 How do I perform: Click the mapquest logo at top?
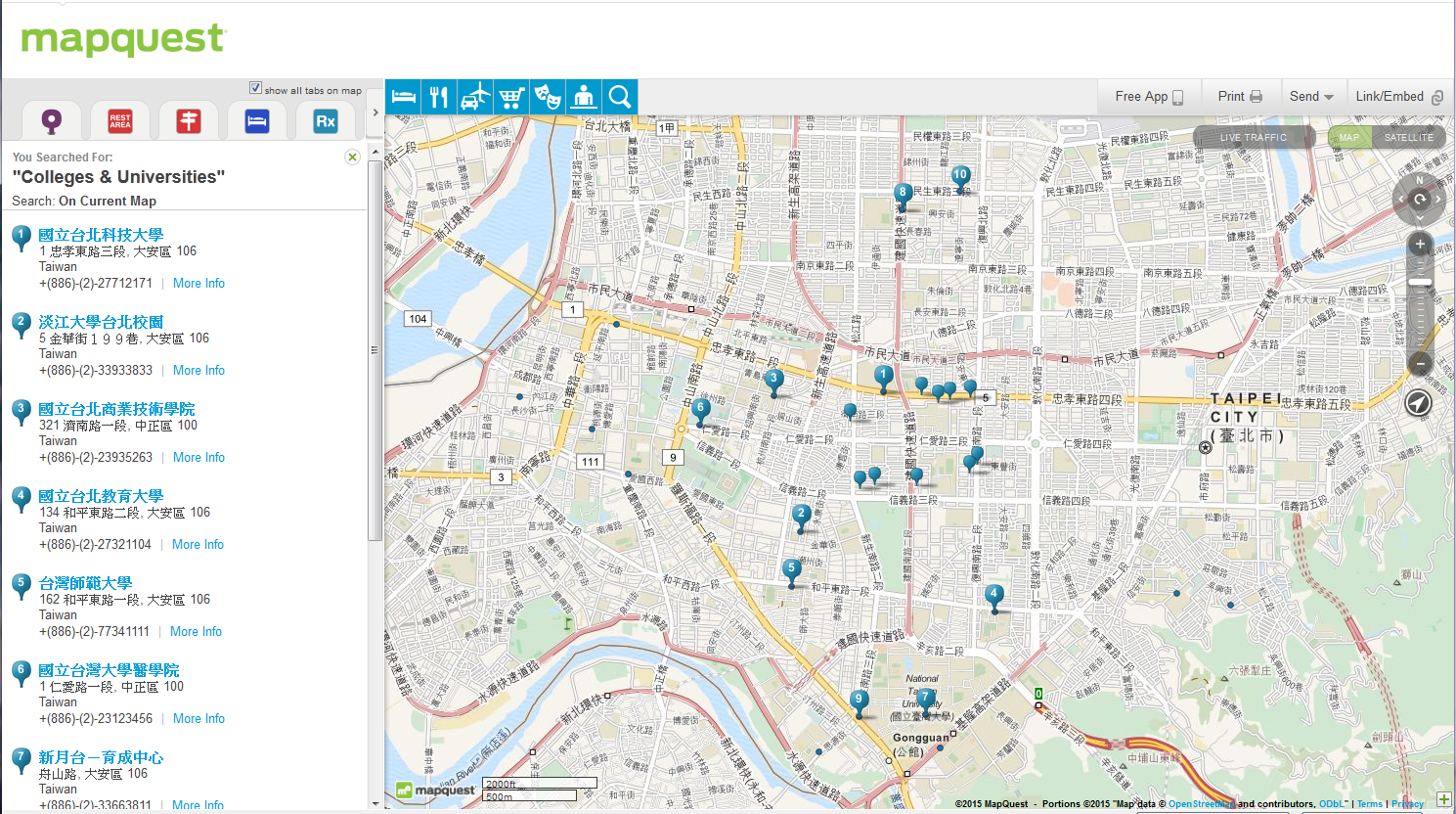click(123, 40)
